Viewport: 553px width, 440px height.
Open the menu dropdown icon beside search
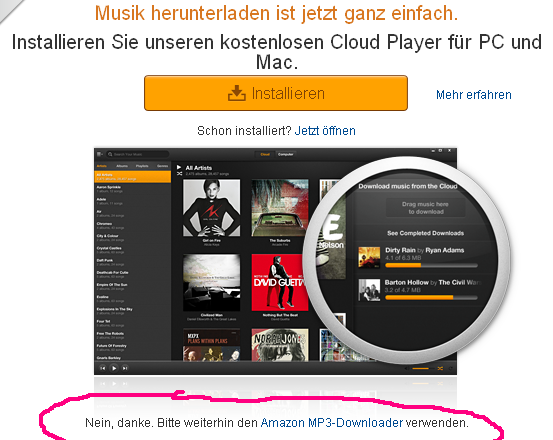pyautogui.click(x=100, y=154)
